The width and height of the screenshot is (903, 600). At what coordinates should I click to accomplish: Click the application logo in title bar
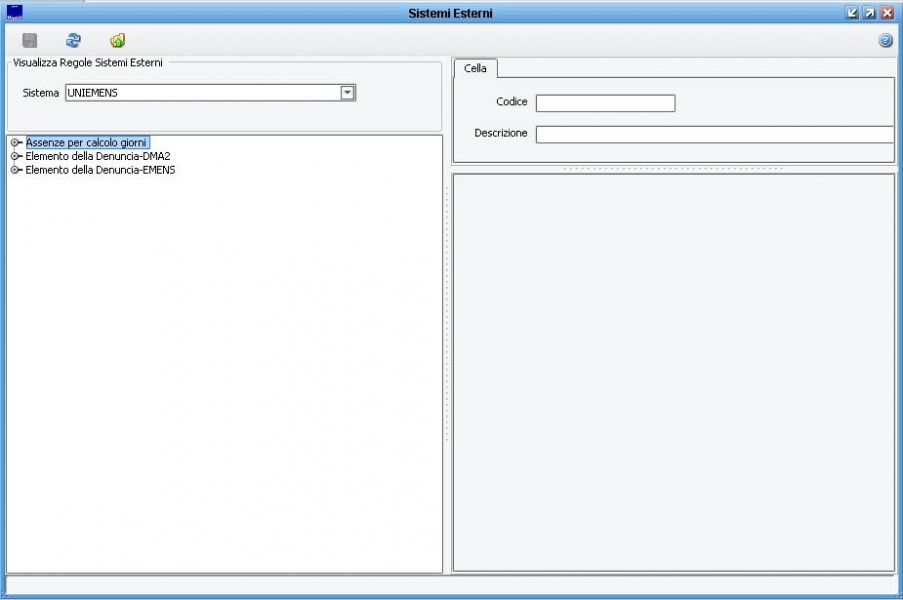coord(14,12)
